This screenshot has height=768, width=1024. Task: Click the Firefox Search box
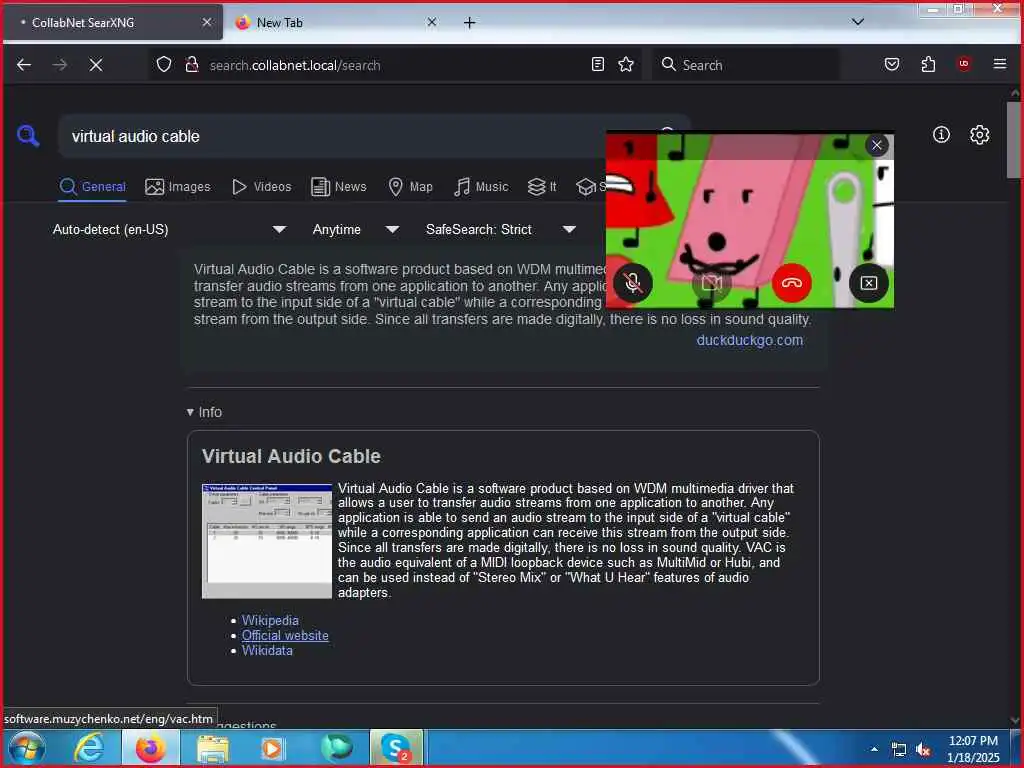coord(744,65)
